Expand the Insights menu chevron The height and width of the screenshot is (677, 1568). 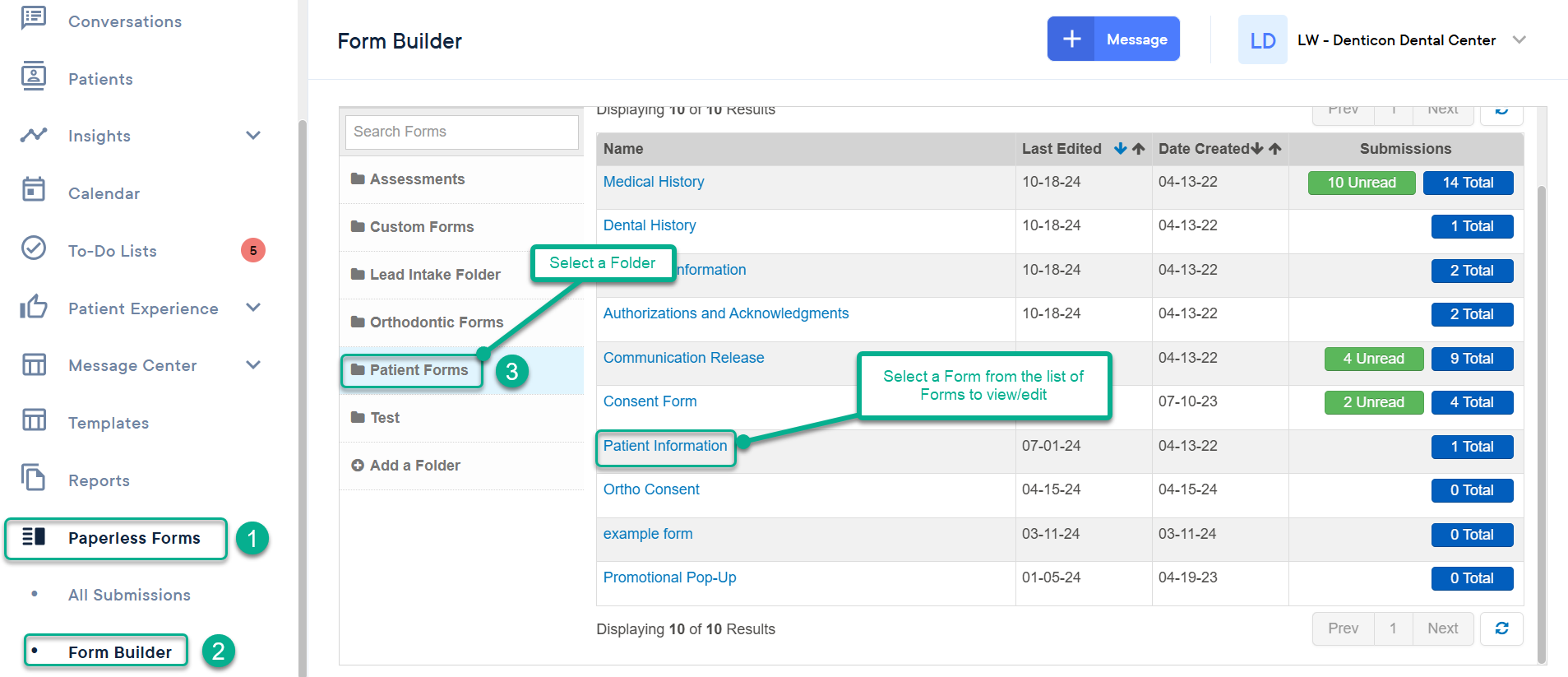tap(253, 135)
